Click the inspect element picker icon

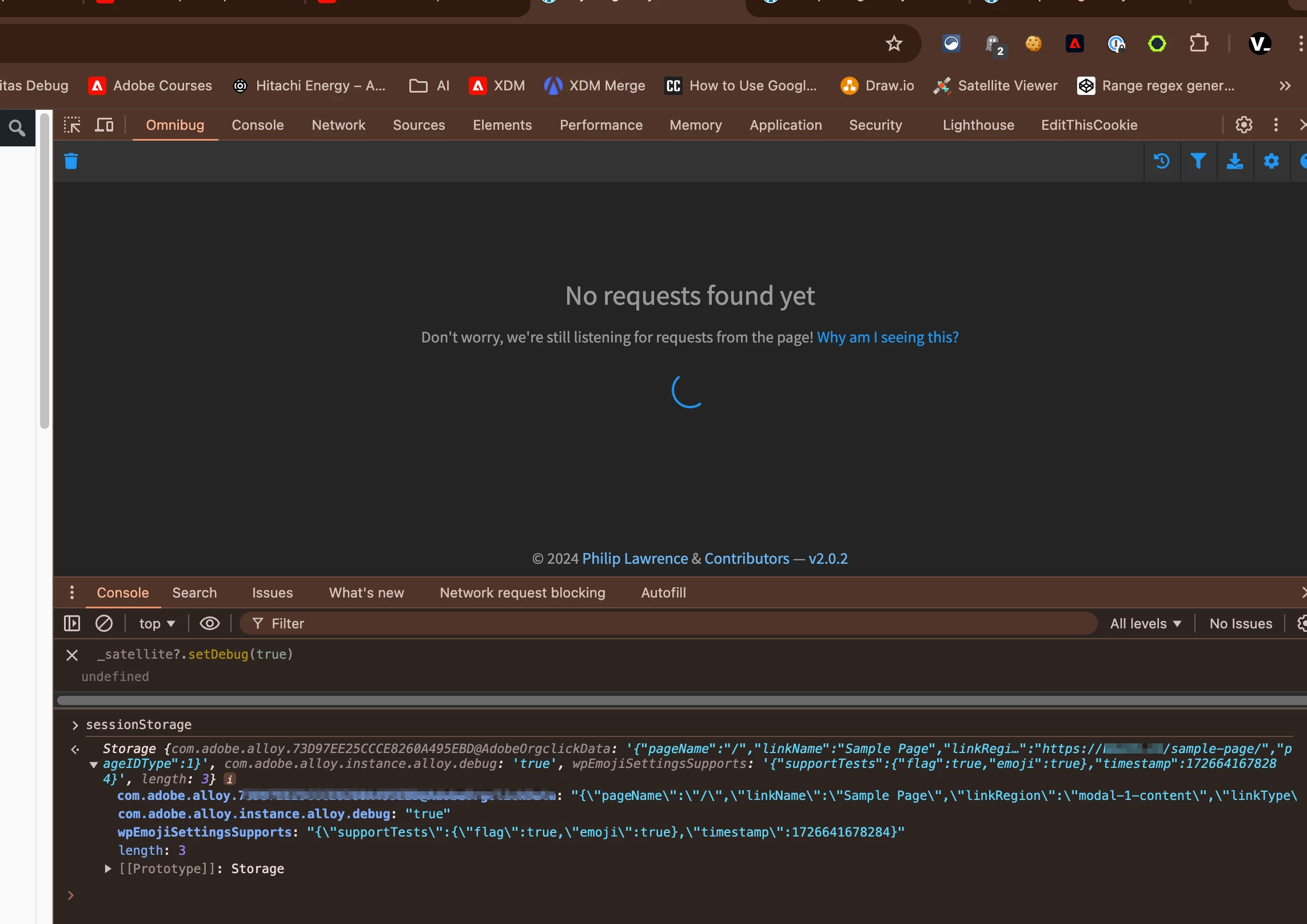coord(72,125)
